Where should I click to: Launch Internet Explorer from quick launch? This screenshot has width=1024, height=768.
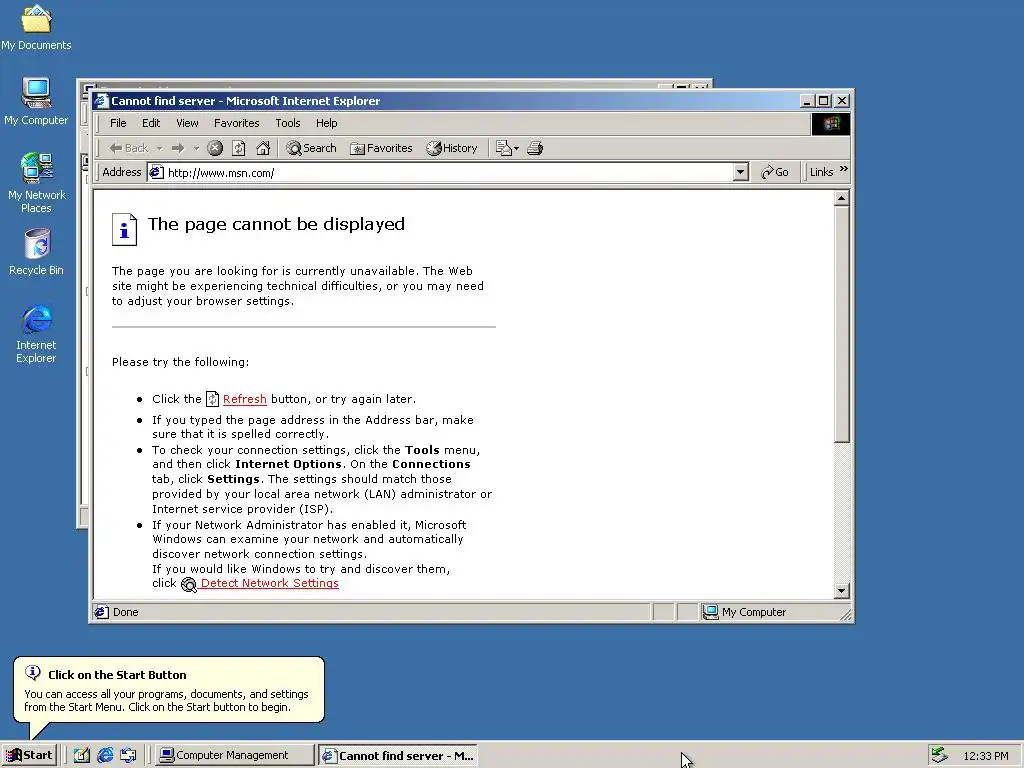coord(105,756)
